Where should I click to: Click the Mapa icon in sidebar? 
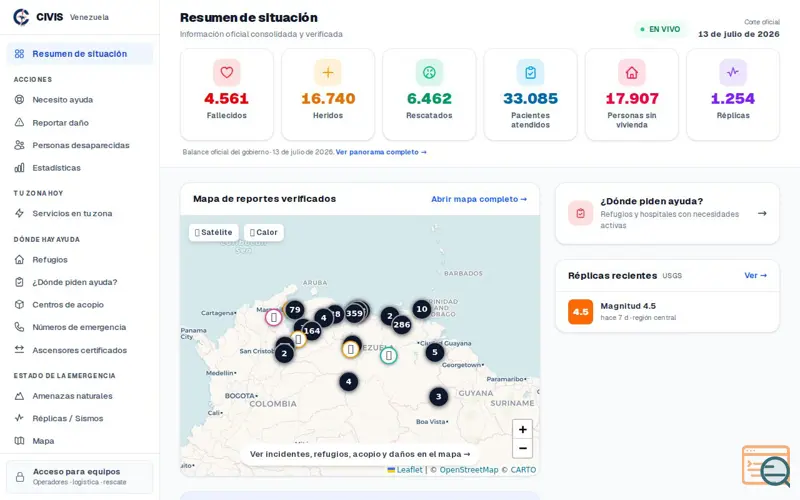pyautogui.click(x=19, y=440)
